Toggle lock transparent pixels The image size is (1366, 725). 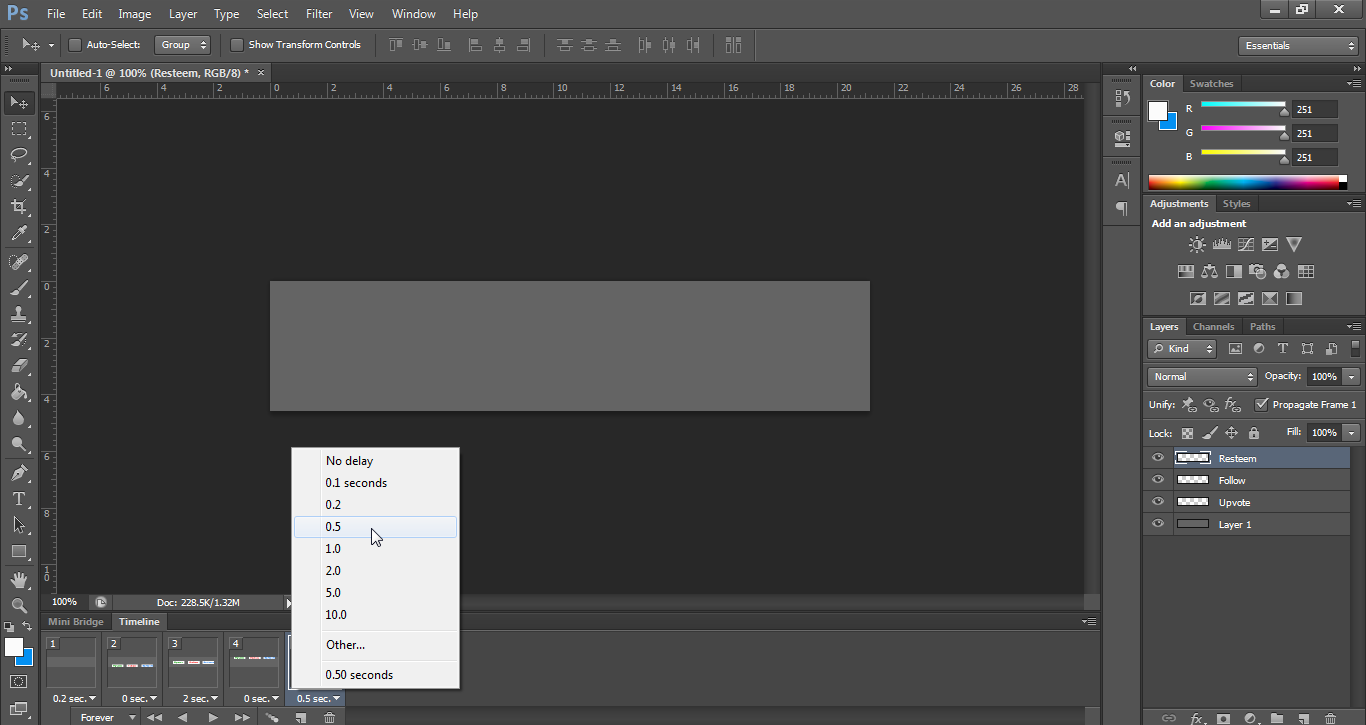point(1187,433)
